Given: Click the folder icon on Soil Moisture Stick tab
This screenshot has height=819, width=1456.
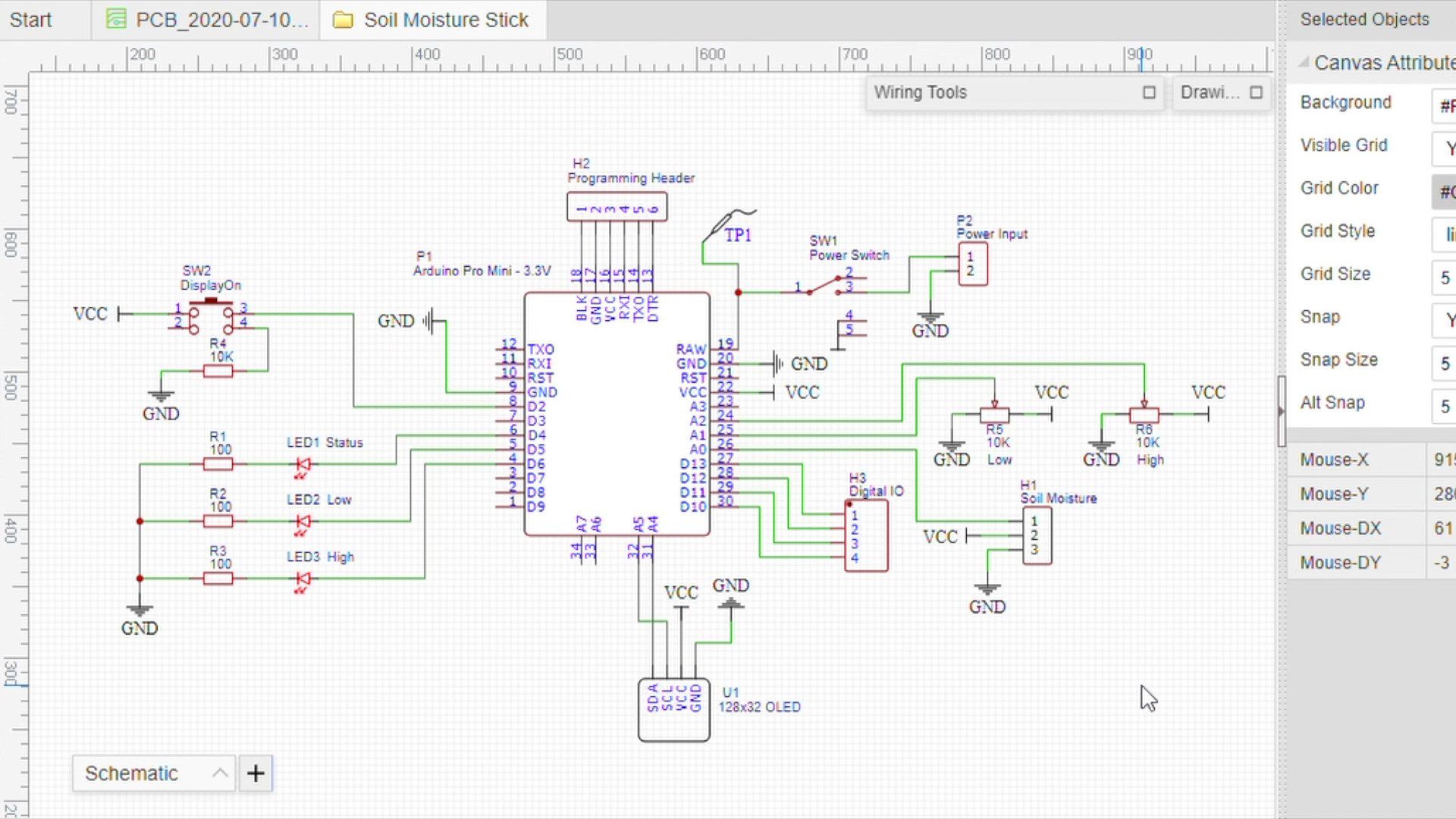Looking at the screenshot, I should click(343, 19).
